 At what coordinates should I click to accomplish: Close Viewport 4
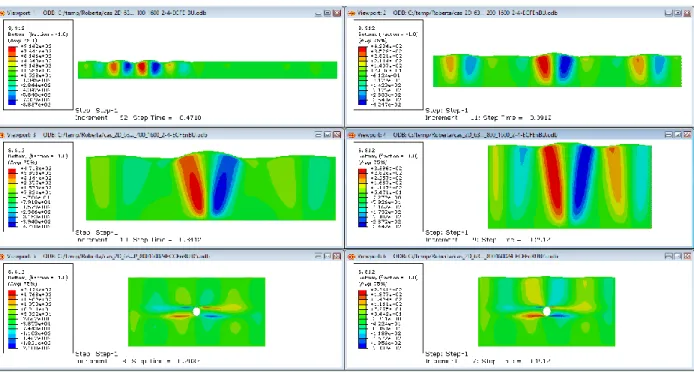point(687,135)
